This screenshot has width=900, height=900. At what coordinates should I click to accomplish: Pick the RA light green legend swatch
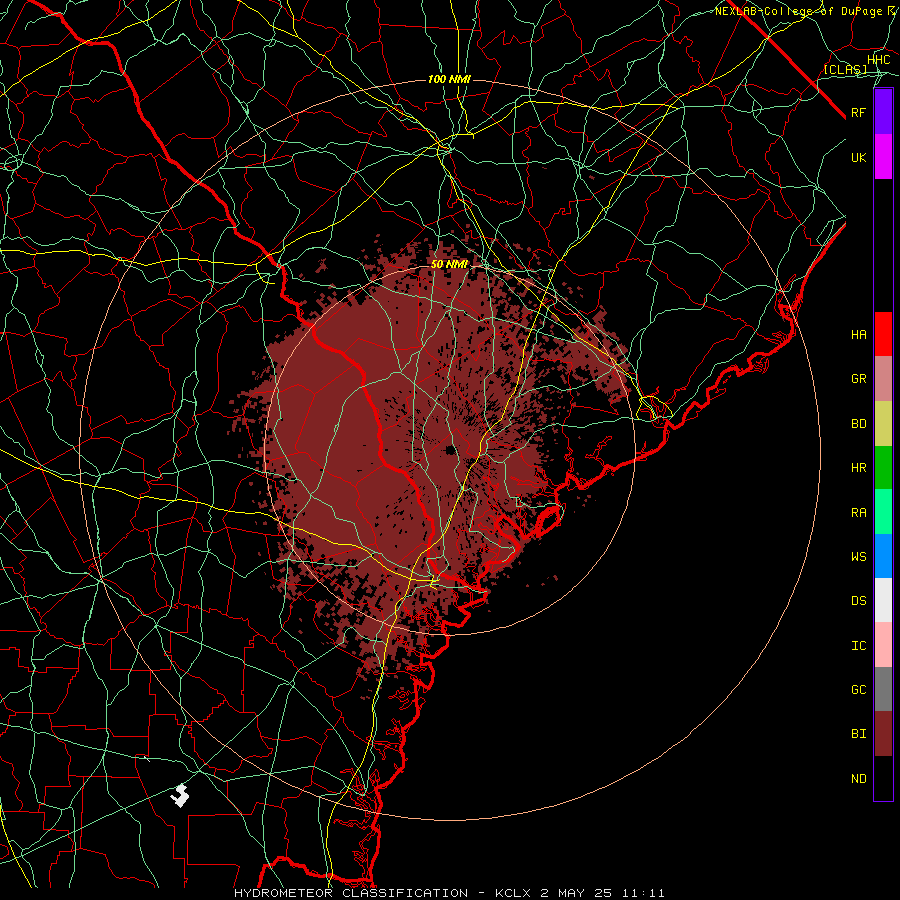[883, 512]
